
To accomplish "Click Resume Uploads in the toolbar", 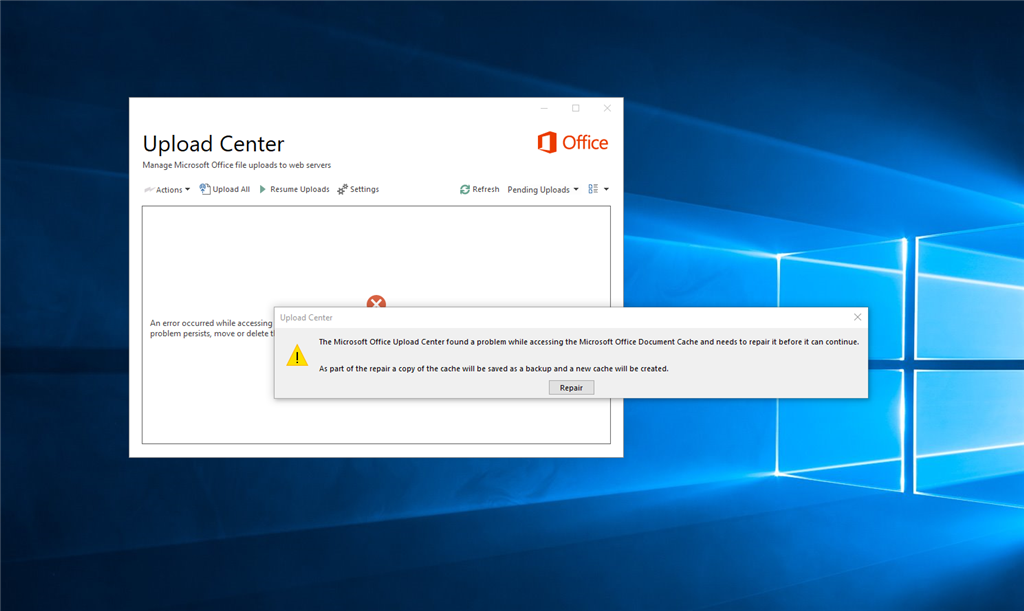I will [295, 189].
